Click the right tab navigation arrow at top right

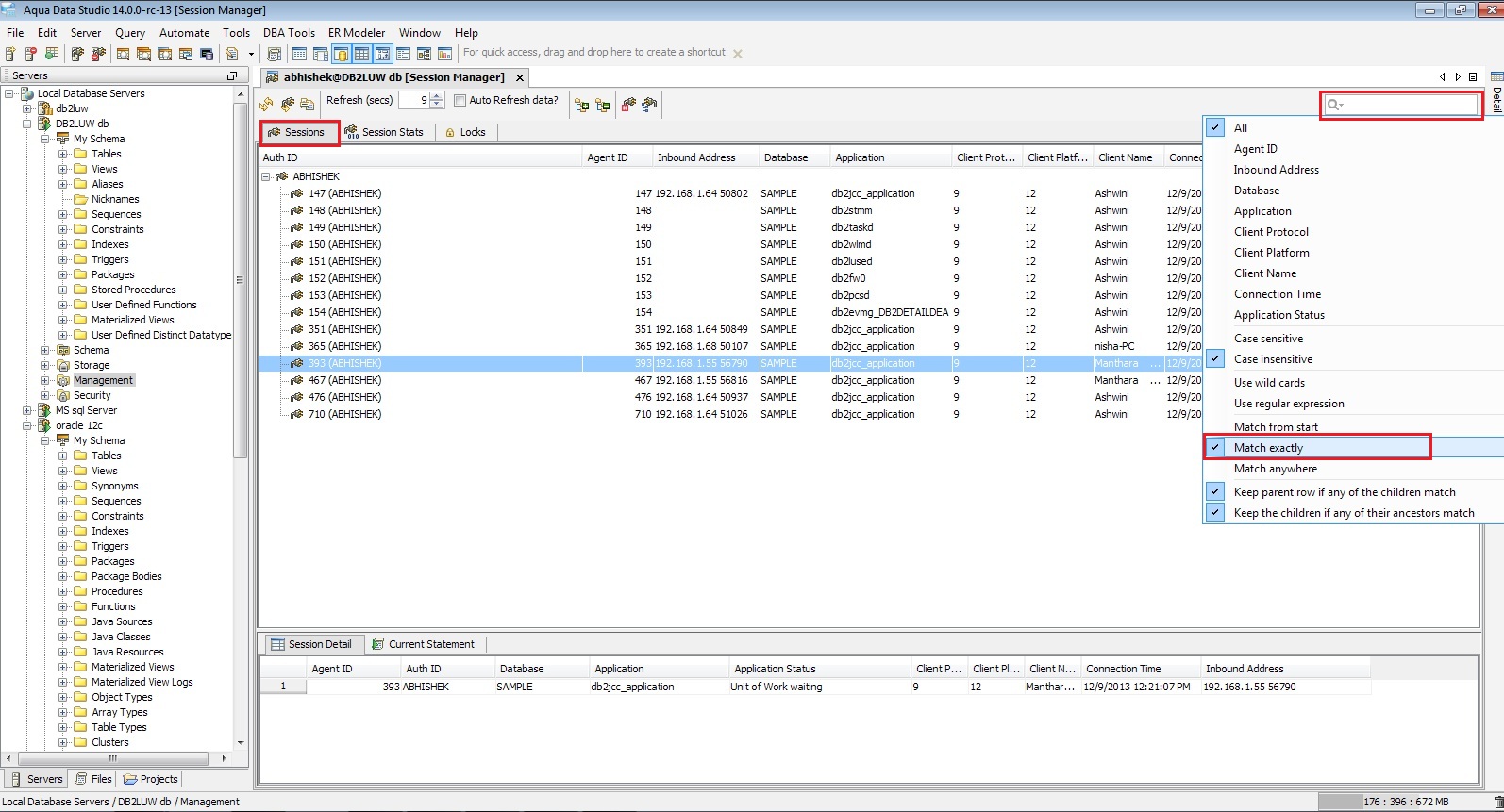pyautogui.click(x=1458, y=76)
